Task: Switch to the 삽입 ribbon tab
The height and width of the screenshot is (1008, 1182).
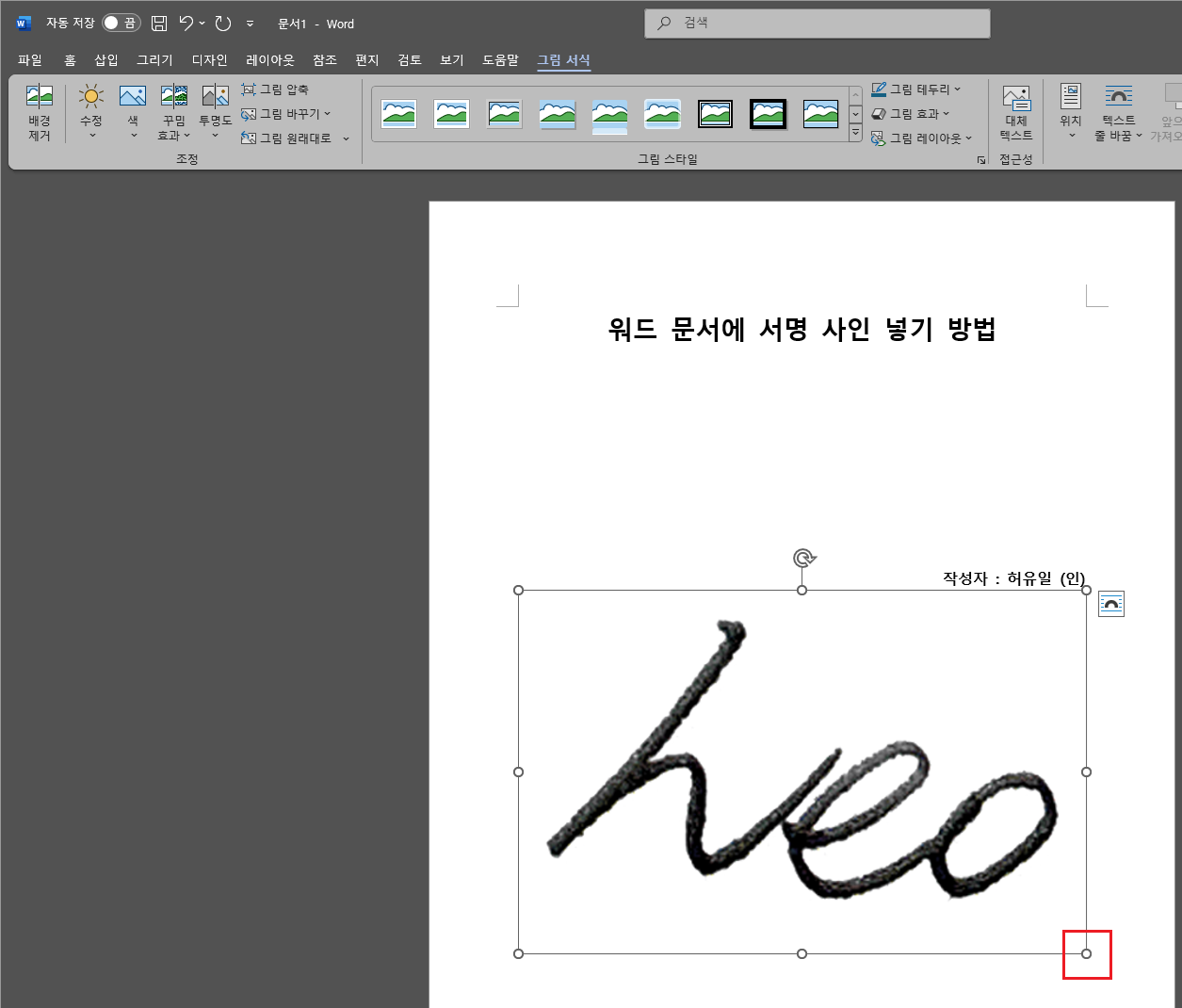Action: pos(105,58)
